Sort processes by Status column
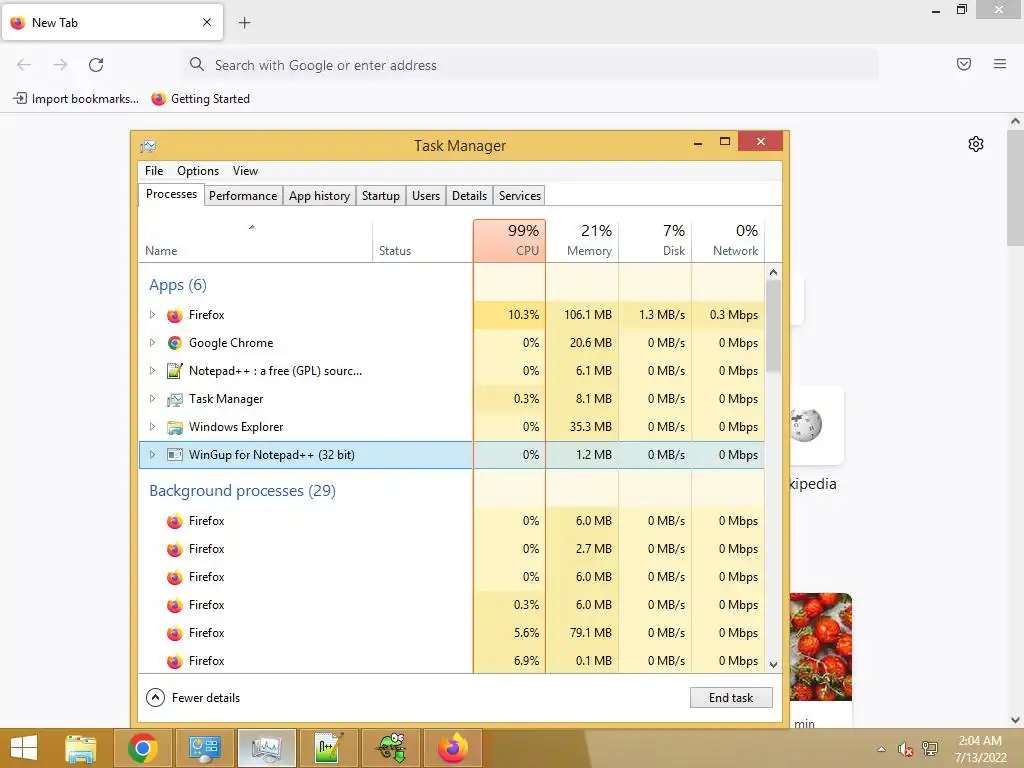The height and width of the screenshot is (768, 1024). [x=423, y=241]
